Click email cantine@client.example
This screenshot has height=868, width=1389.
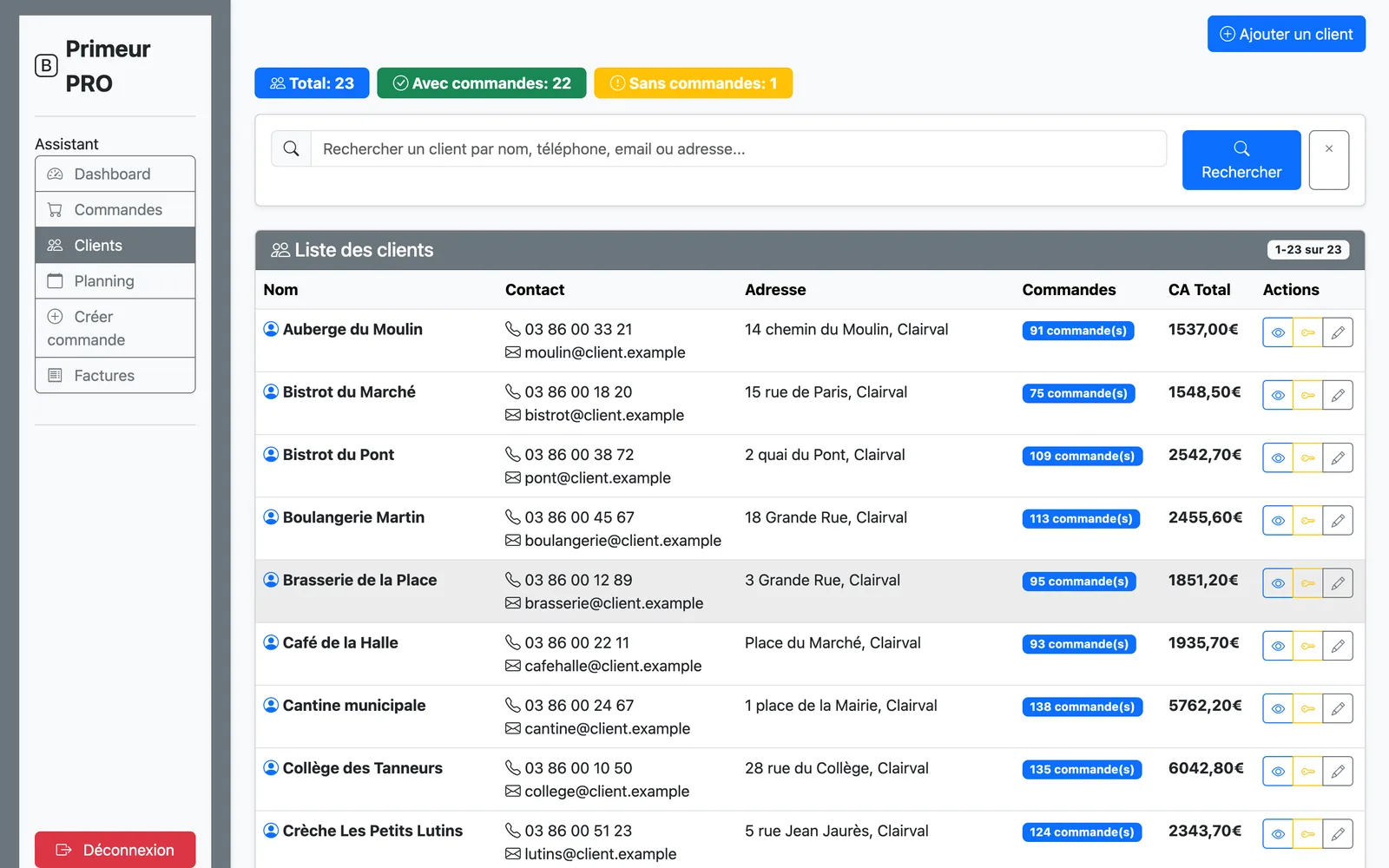pos(607,729)
